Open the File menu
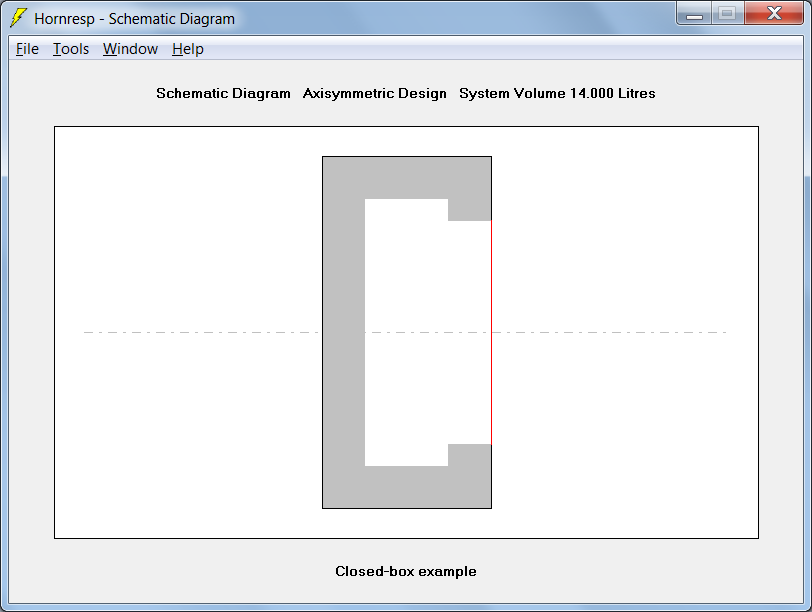Screen dimensions: 812x612 click(27, 49)
